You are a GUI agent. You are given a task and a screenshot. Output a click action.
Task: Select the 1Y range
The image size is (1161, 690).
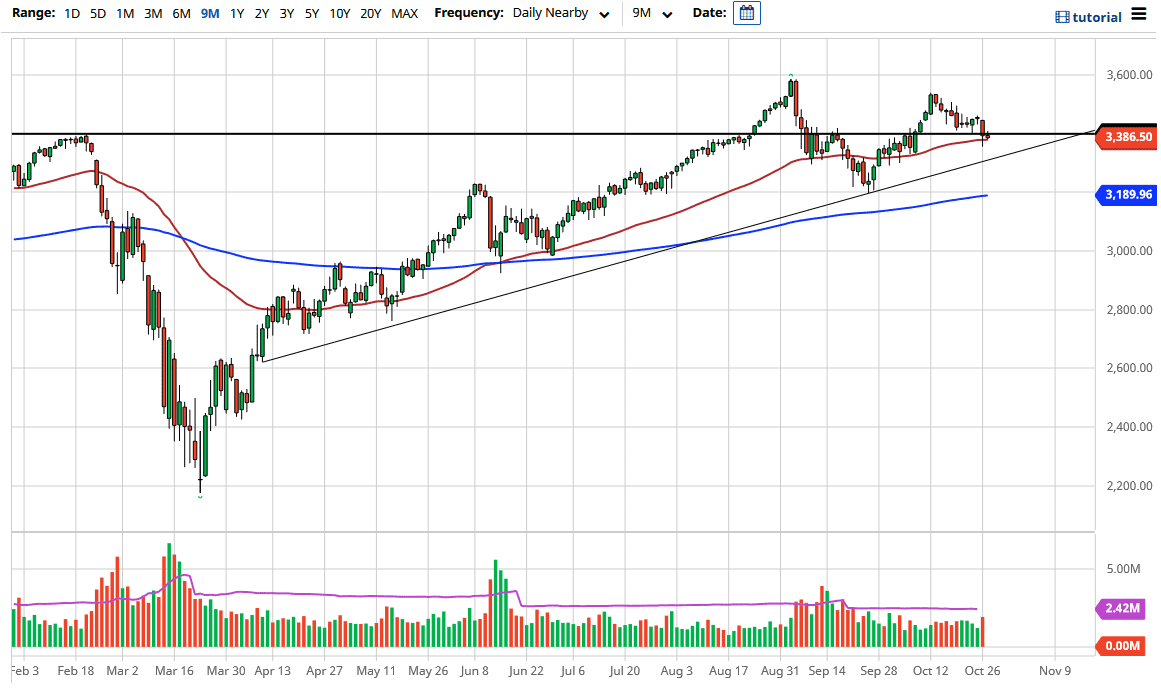point(235,14)
